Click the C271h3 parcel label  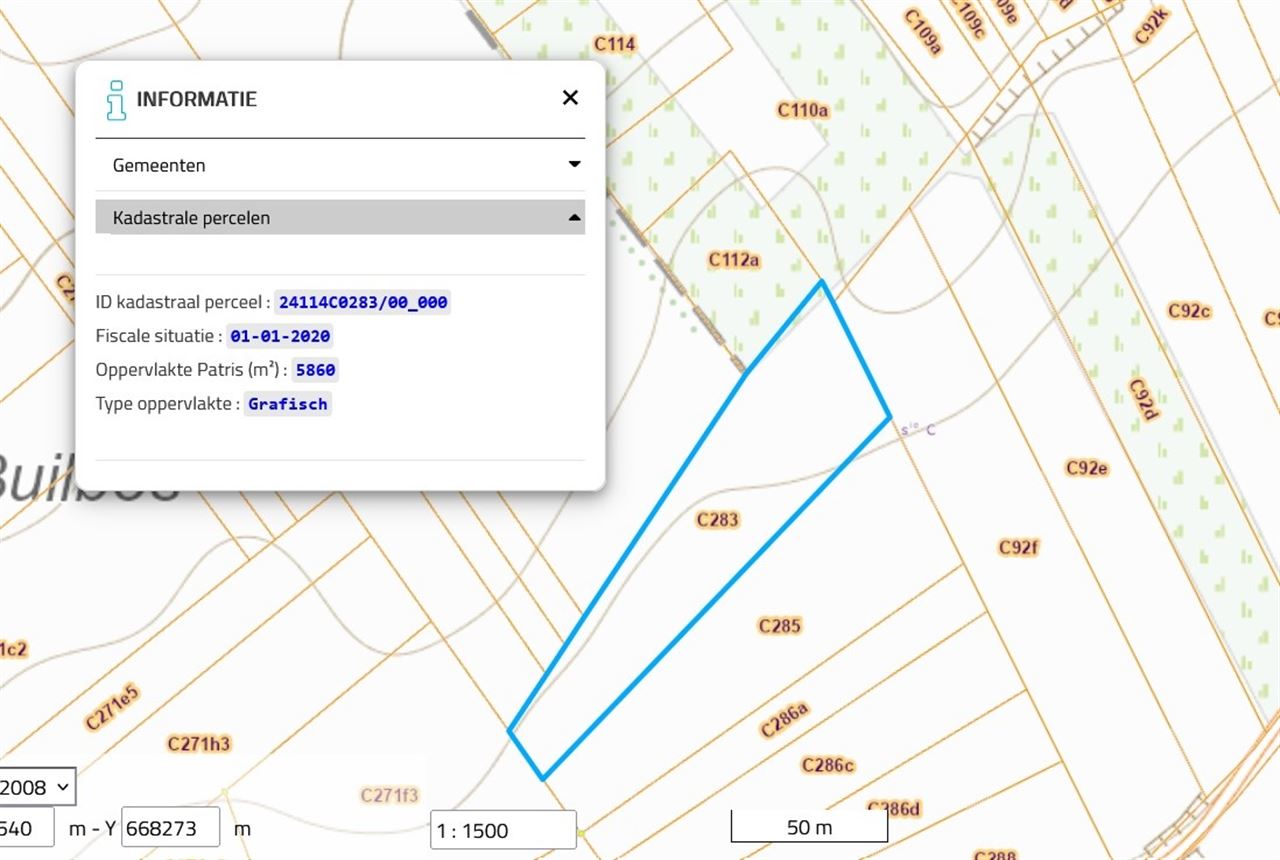point(197,743)
